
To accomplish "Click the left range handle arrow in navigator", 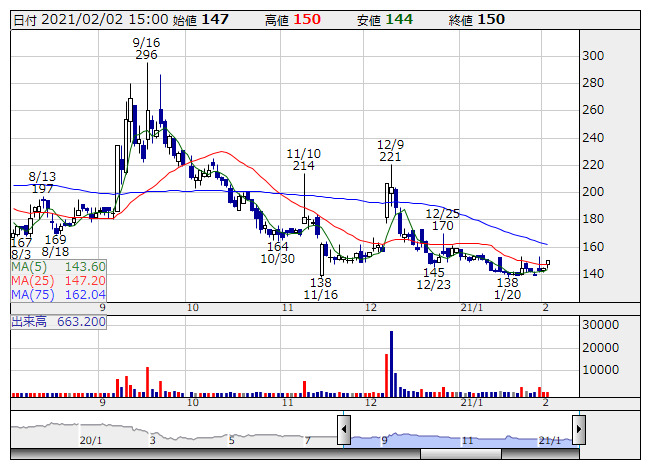I will tap(344, 431).
